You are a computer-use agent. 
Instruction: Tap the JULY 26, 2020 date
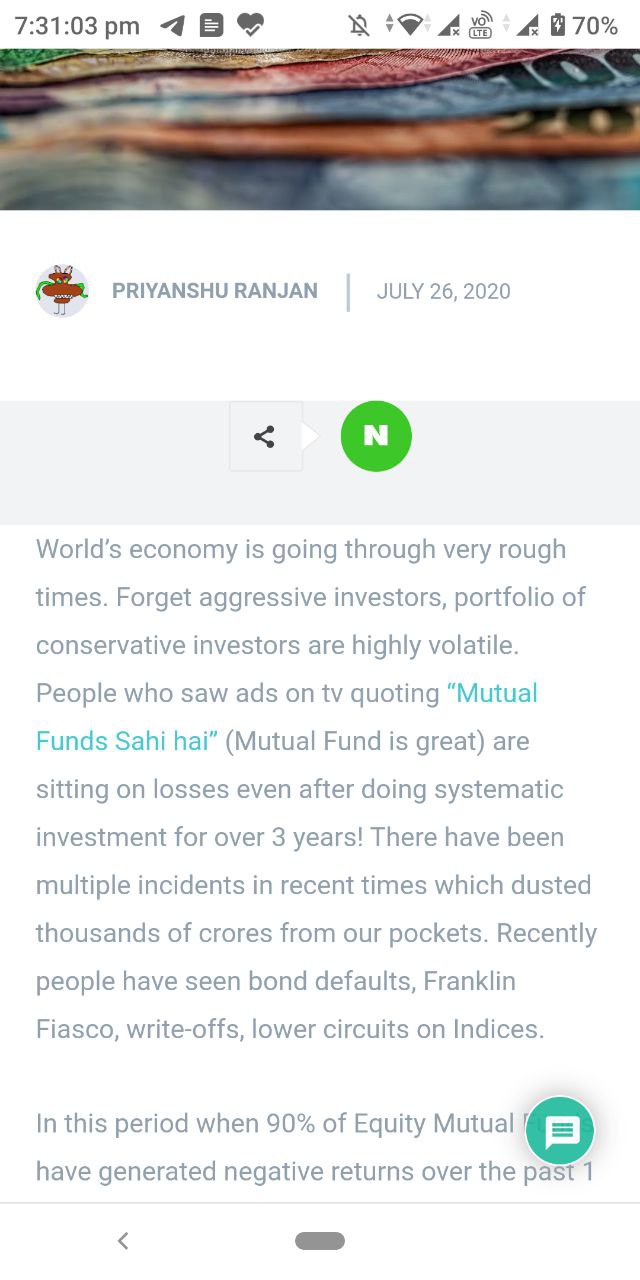click(443, 291)
